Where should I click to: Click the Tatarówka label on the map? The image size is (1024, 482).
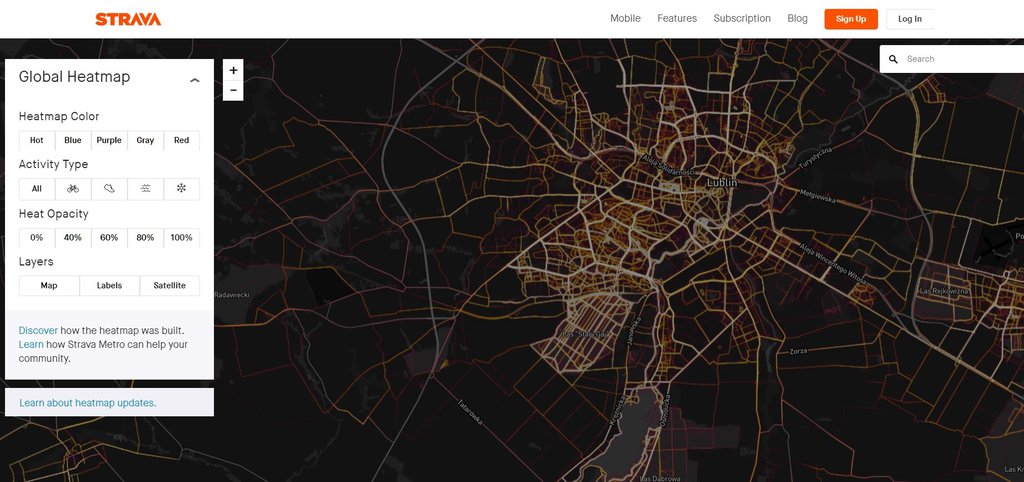point(470,412)
